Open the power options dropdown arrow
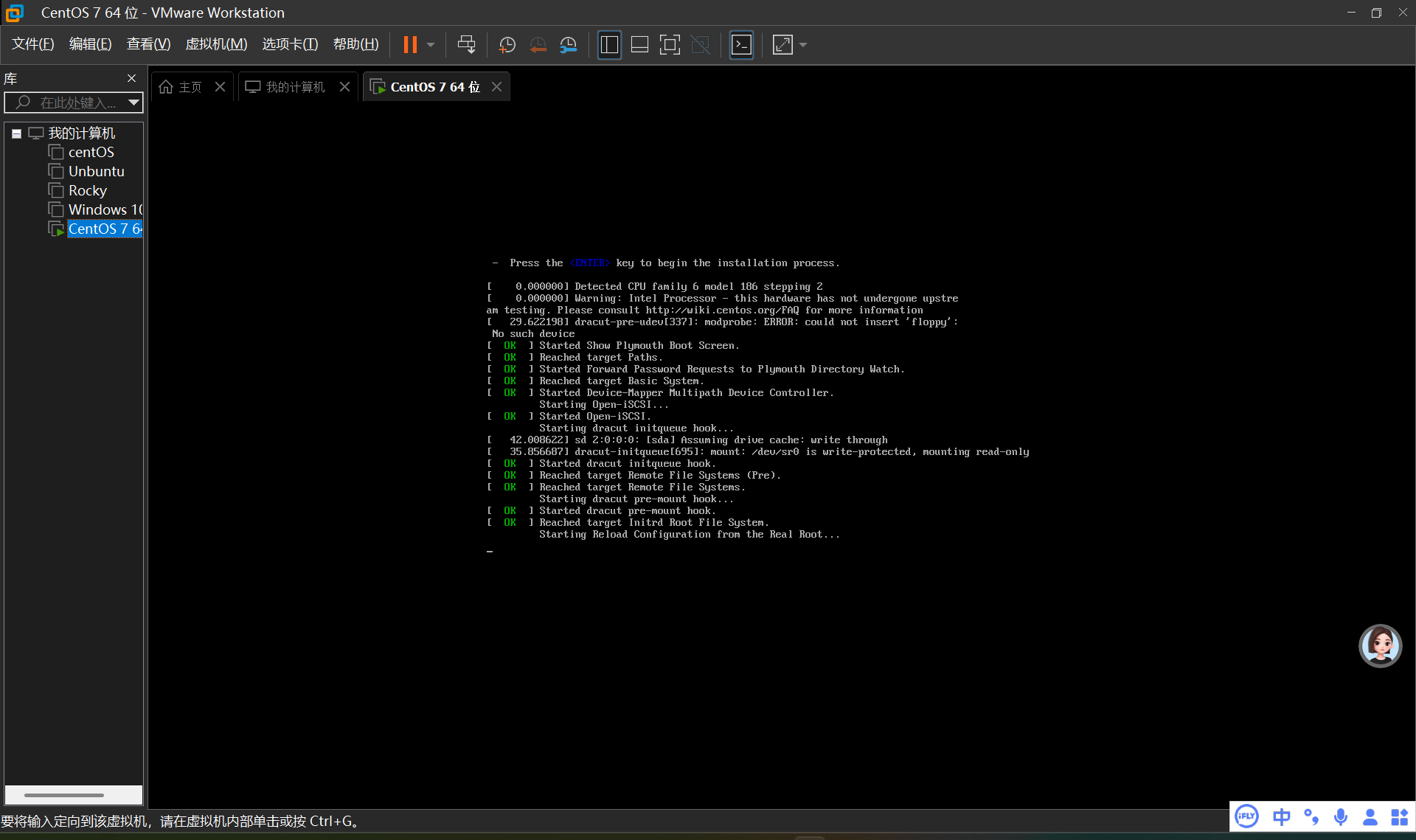The width and height of the screenshot is (1416, 840). [x=431, y=45]
